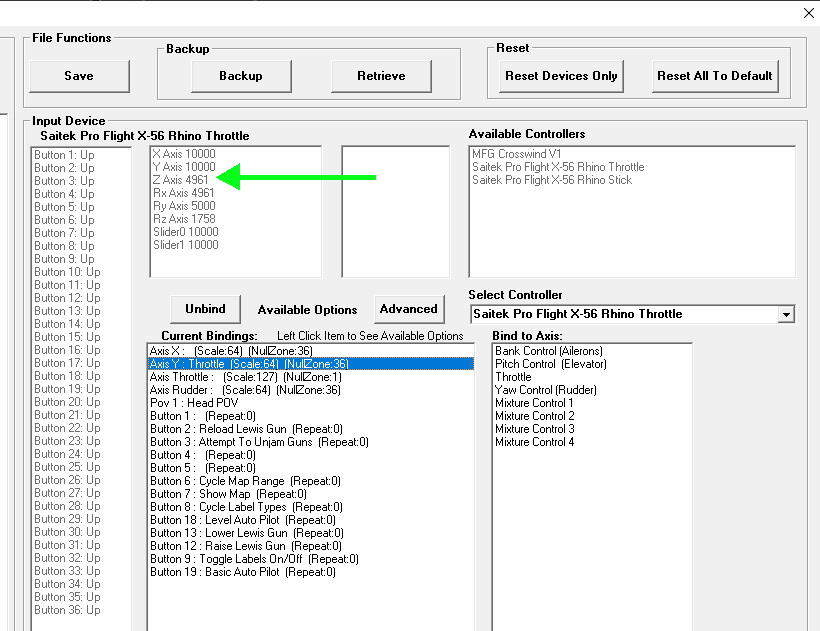
Task: Select Button 13 : Lower Lewis Gun binding
Action: 311,533
